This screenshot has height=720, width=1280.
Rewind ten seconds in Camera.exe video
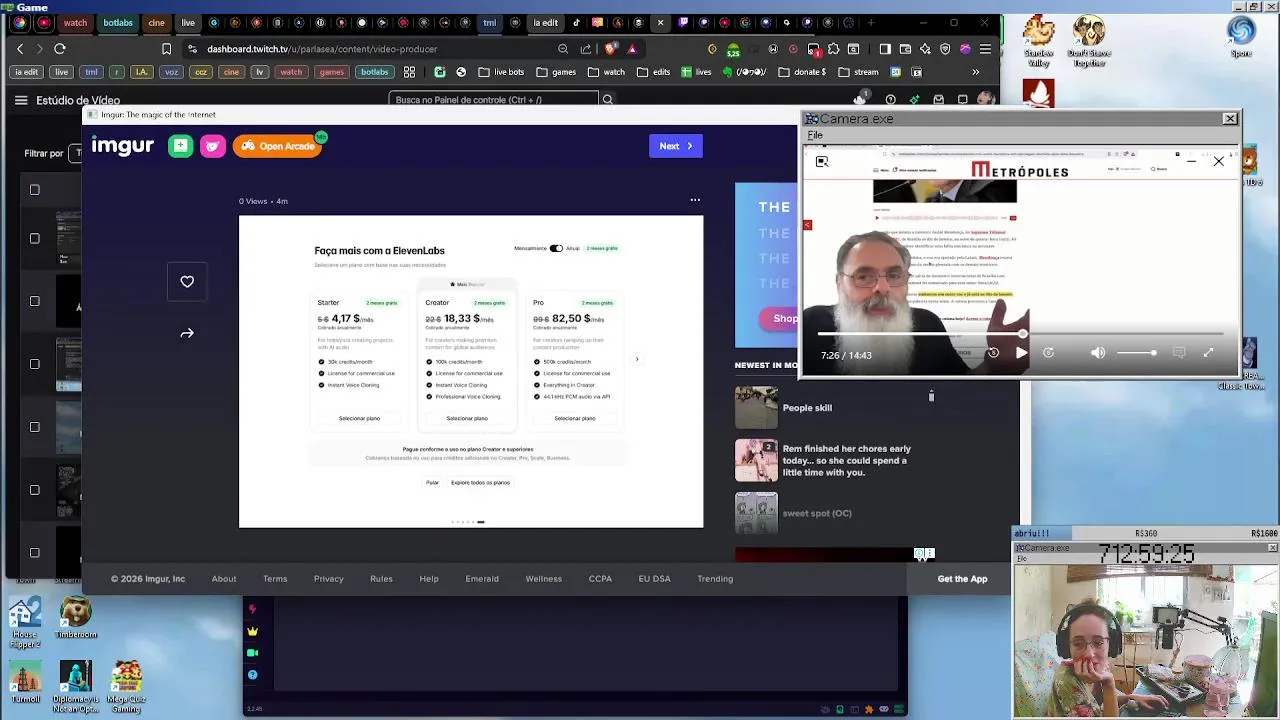click(993, 353)
